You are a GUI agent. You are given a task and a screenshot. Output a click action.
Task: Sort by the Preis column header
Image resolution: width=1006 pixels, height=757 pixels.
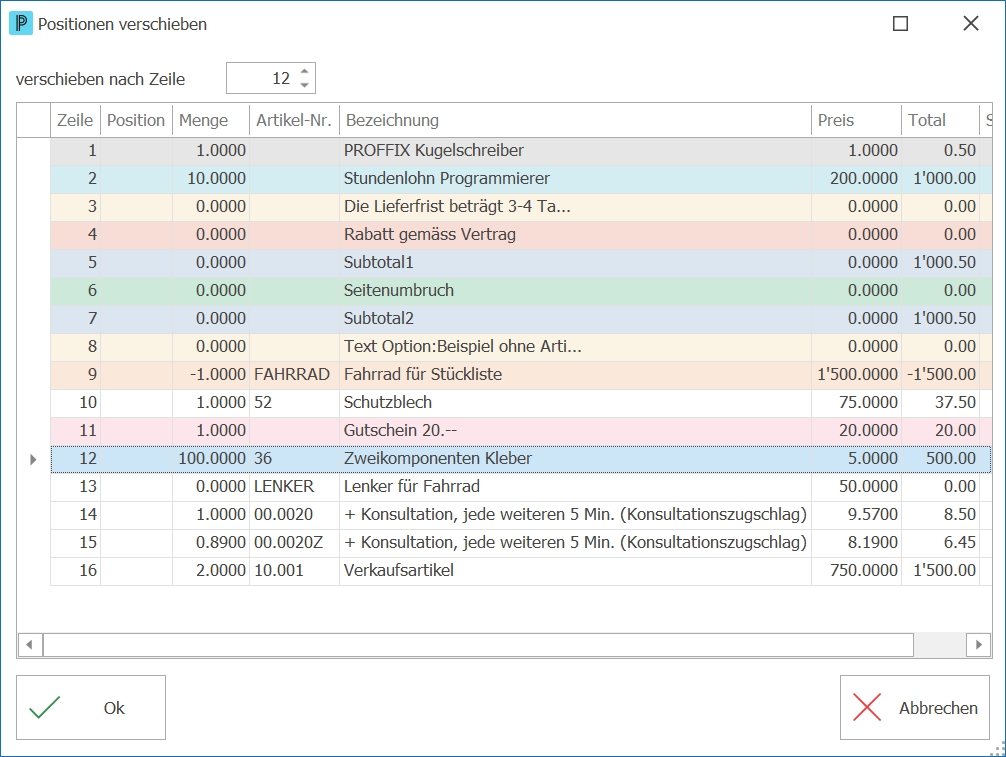[856, 120]
